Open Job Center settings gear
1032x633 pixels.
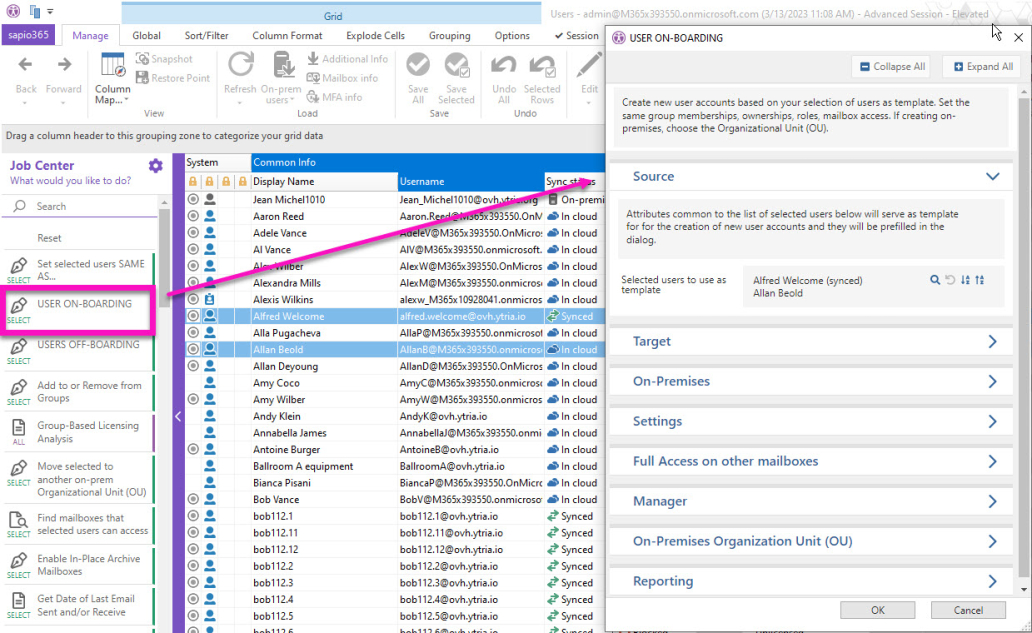pyautogui.click(x=155, y=166)
